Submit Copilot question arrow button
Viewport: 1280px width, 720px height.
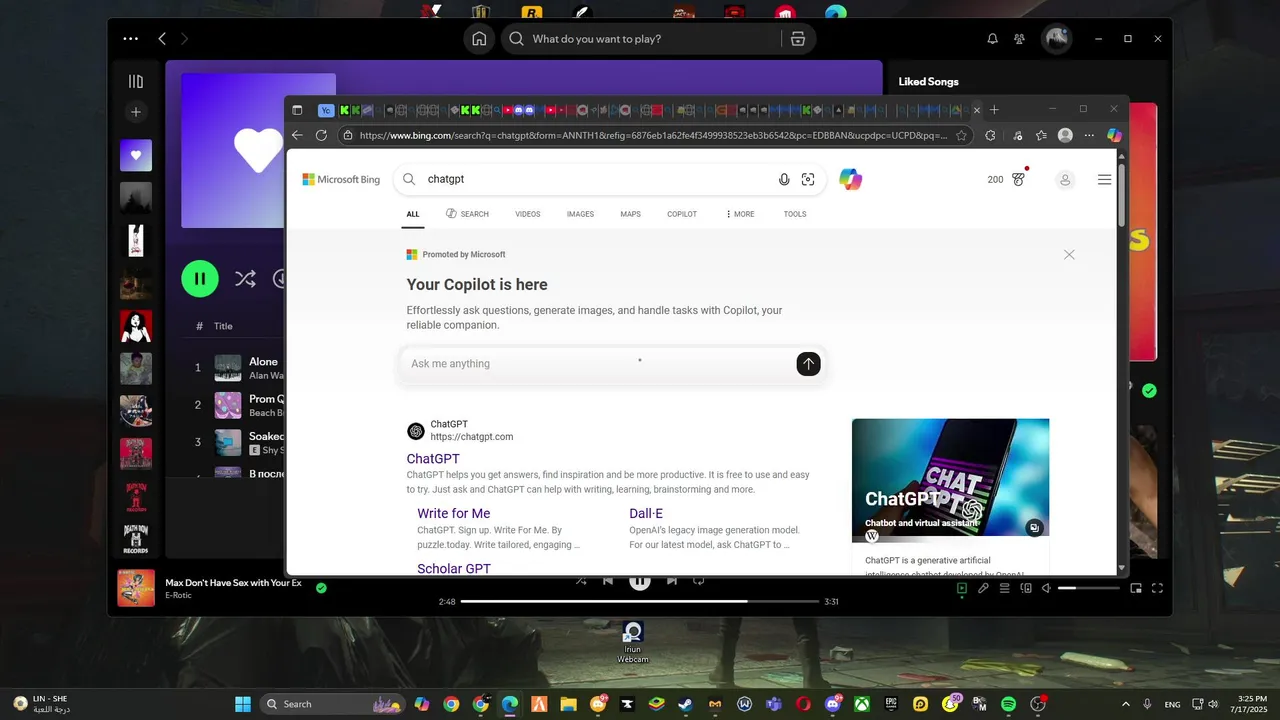click(808, 364)
